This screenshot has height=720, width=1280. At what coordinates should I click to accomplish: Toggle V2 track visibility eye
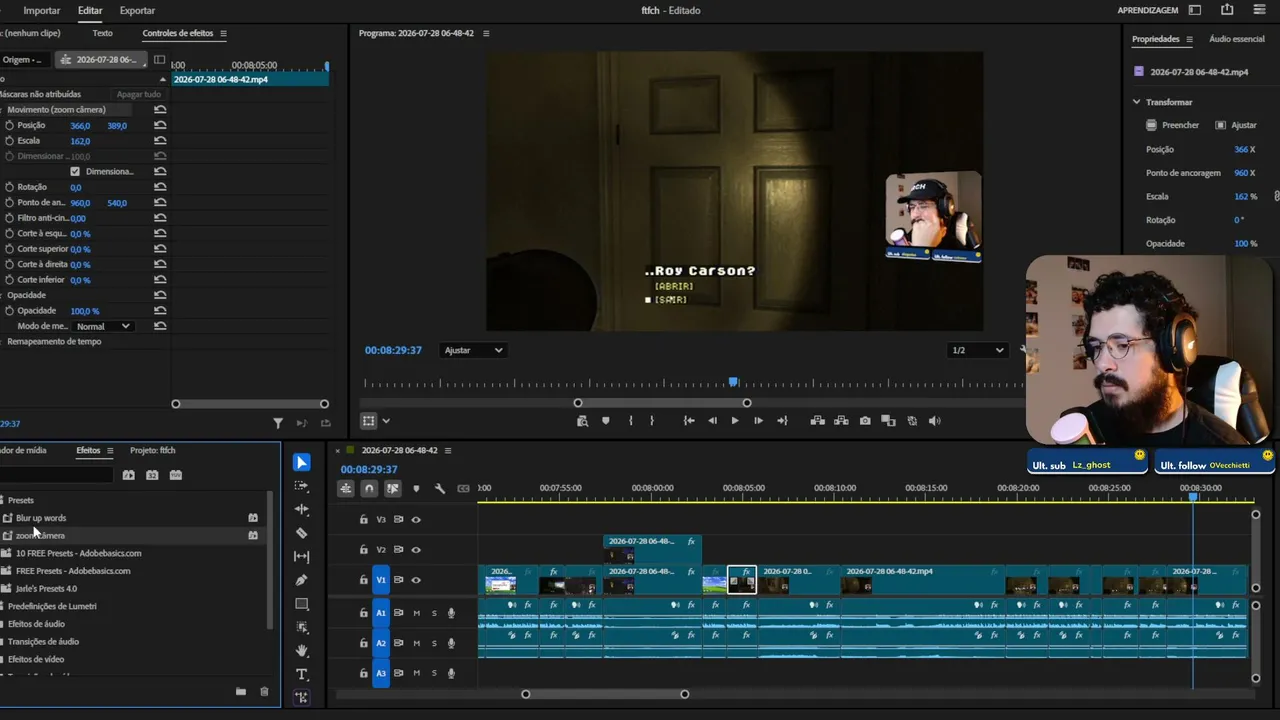tap(416, 550)
